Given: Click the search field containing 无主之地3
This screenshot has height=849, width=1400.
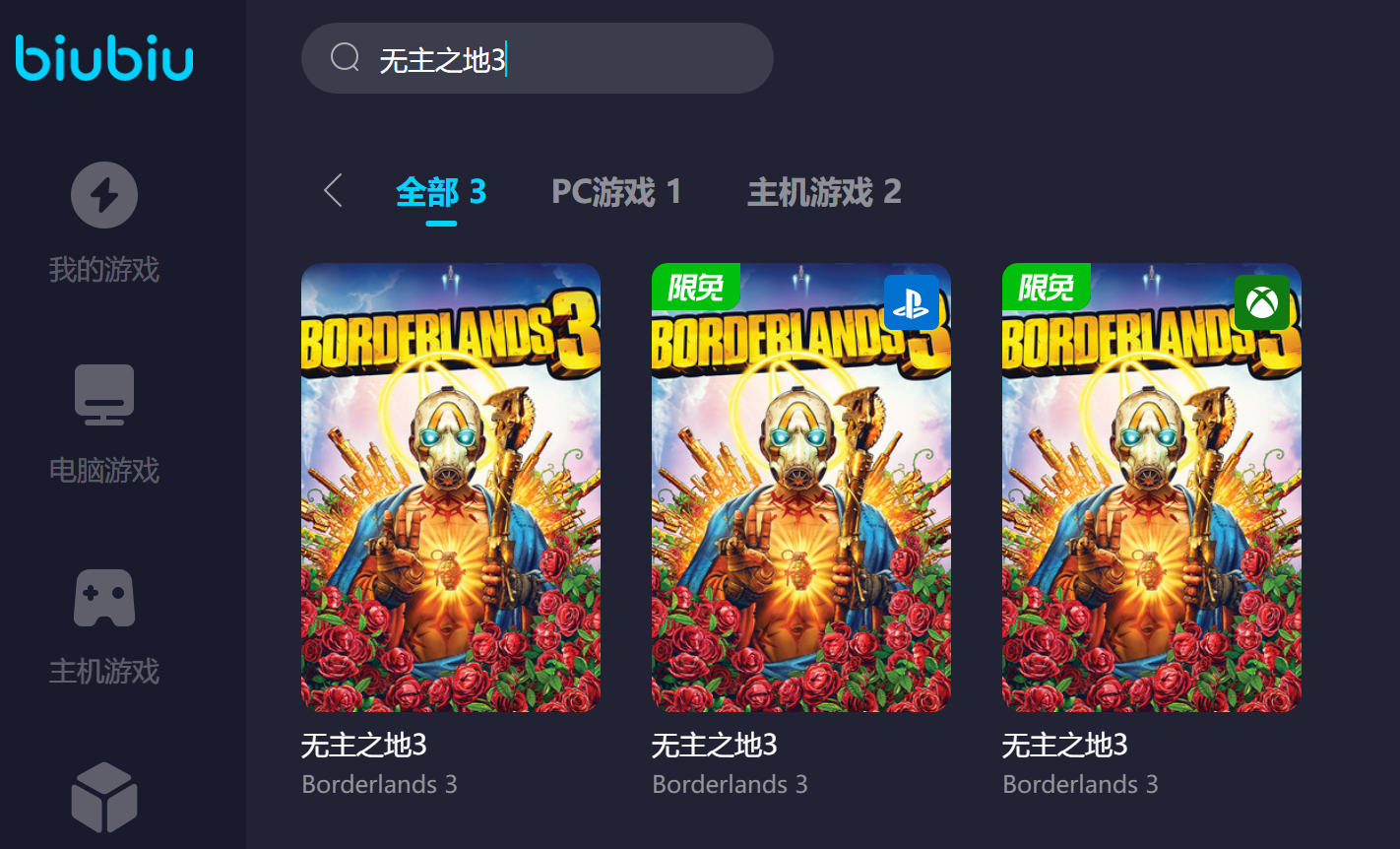Looking at the screenshot, I should coord(538,58).
